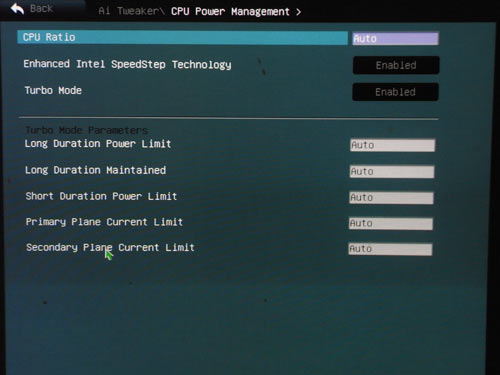Viewport: 500px width, 375px height.
Task: Click the breadcrumb chevron after CPU Power Management
Action: coord(298,12)
